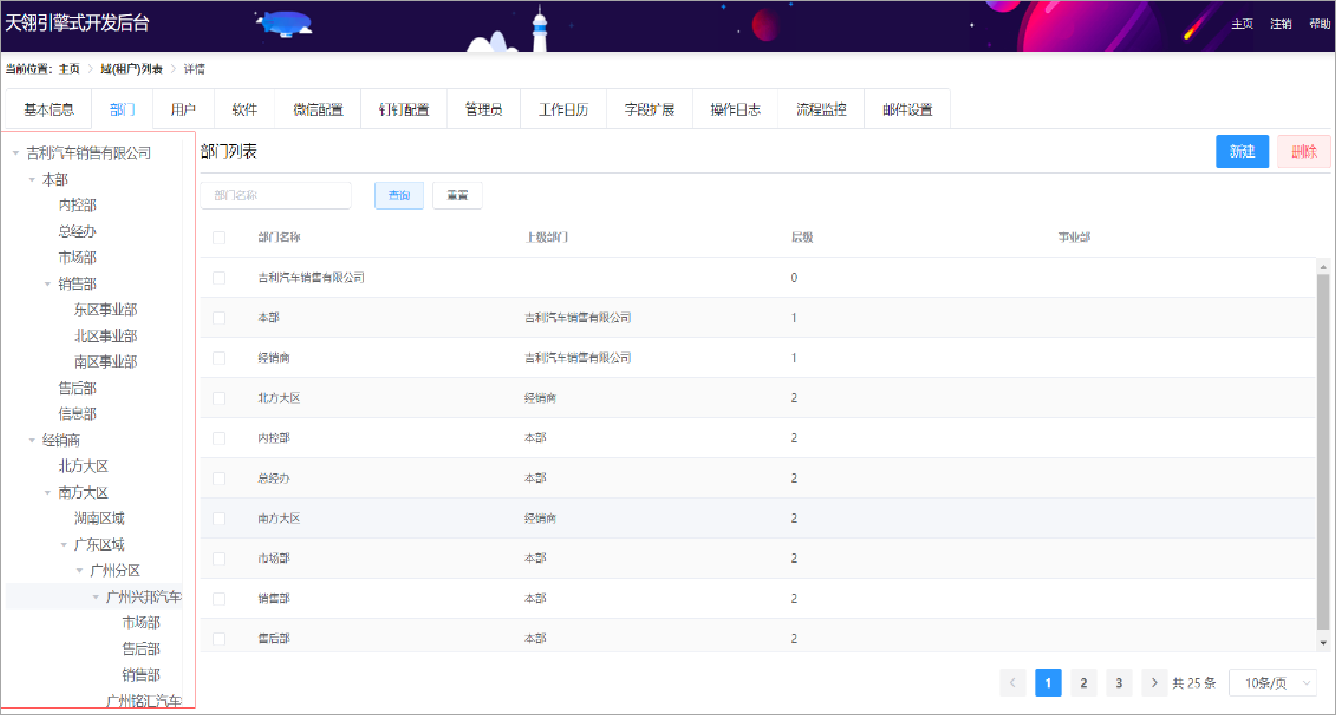Screen dimensions: 1336x715
Task: Click the scrollbar up arrow in department list
Action: click(x=1324, y=267)
